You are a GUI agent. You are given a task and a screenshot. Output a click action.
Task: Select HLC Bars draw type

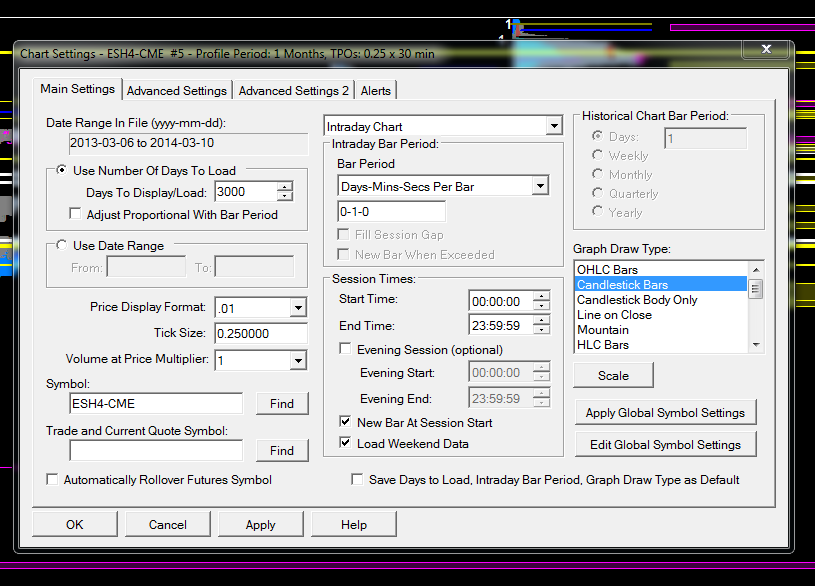(x=661, y=345)
